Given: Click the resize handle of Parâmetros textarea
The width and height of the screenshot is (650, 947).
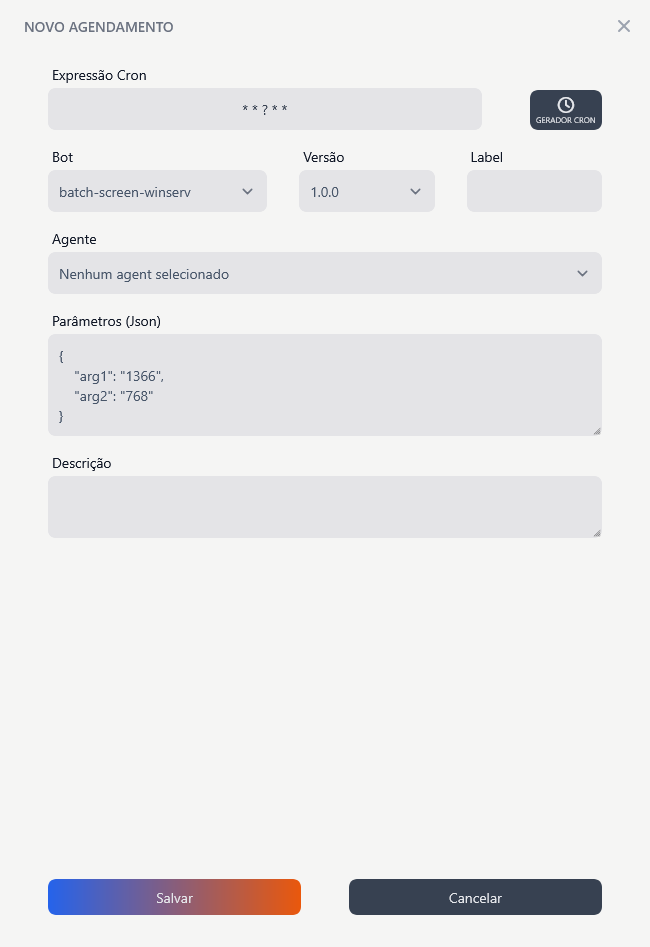Looking at the screenshot, I should pos(597,430).
